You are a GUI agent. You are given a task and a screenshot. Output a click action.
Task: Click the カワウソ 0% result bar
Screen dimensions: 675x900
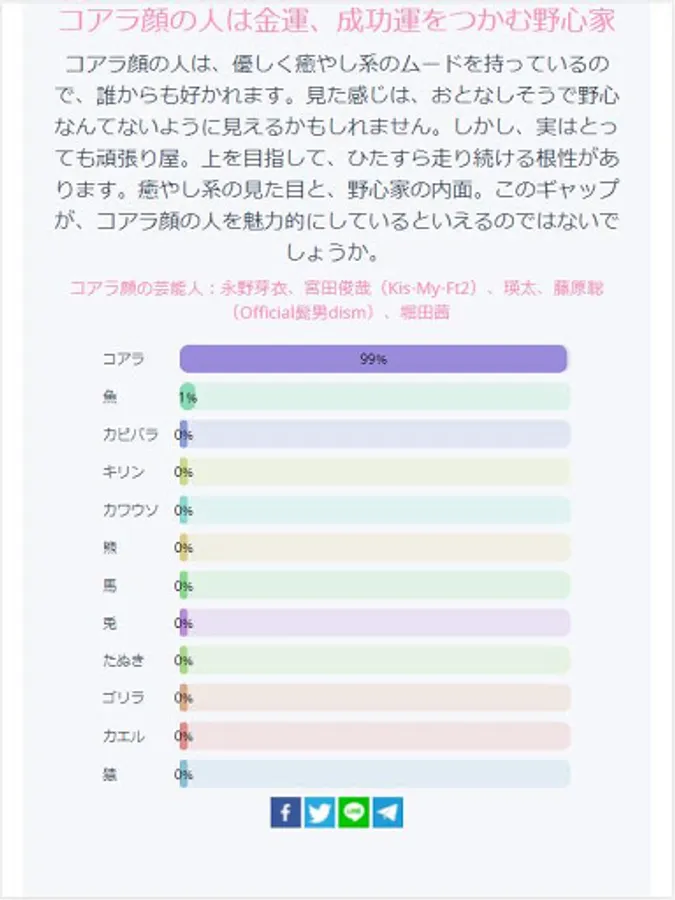(375, 510)
